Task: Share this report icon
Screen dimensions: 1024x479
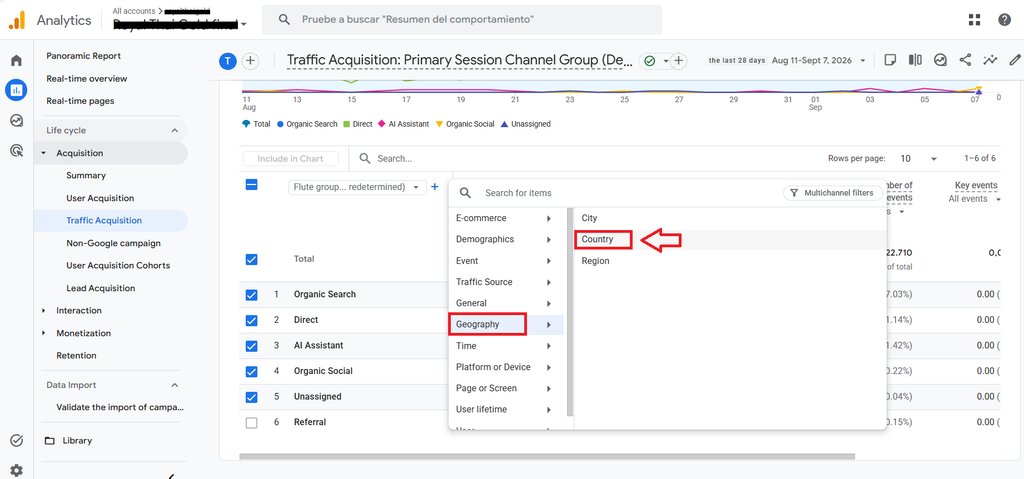Action: (x=965, y=60)
